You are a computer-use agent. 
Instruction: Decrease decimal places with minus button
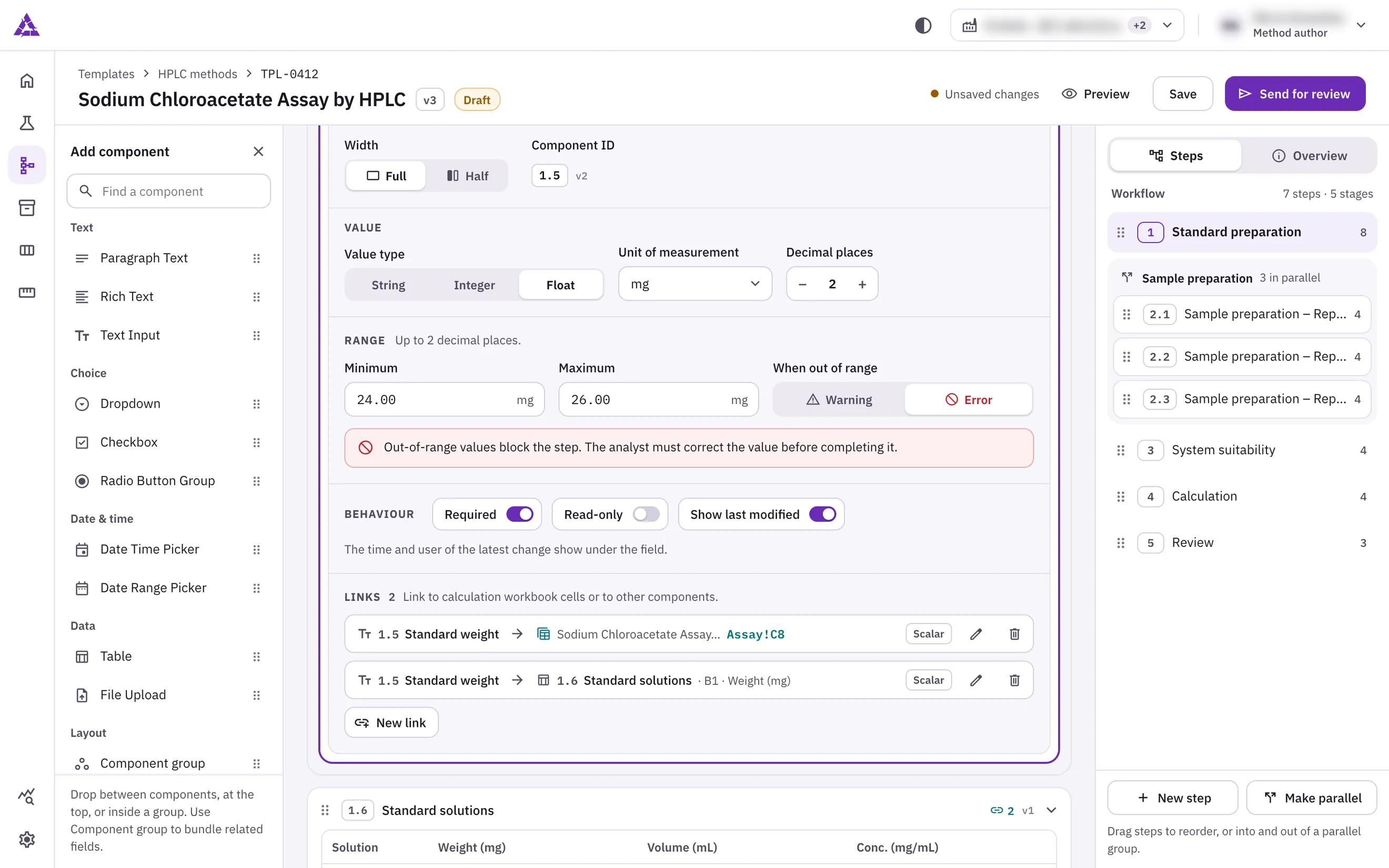point(802,284)
